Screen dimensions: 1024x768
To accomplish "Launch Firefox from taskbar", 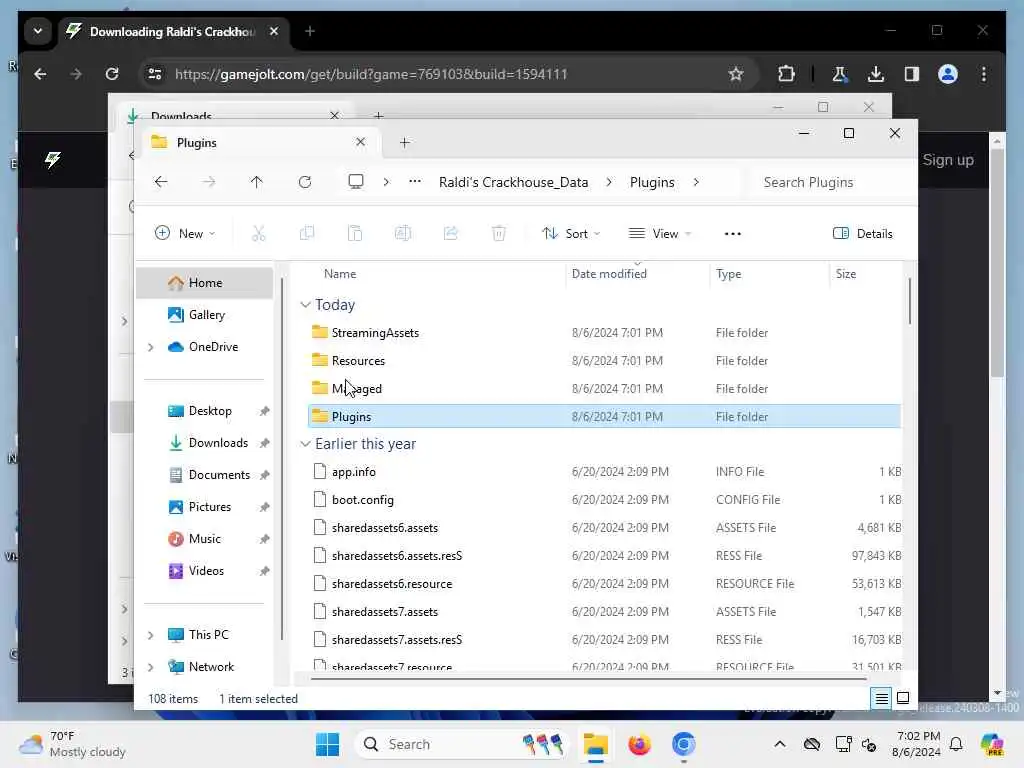I will tap(639, 744).
